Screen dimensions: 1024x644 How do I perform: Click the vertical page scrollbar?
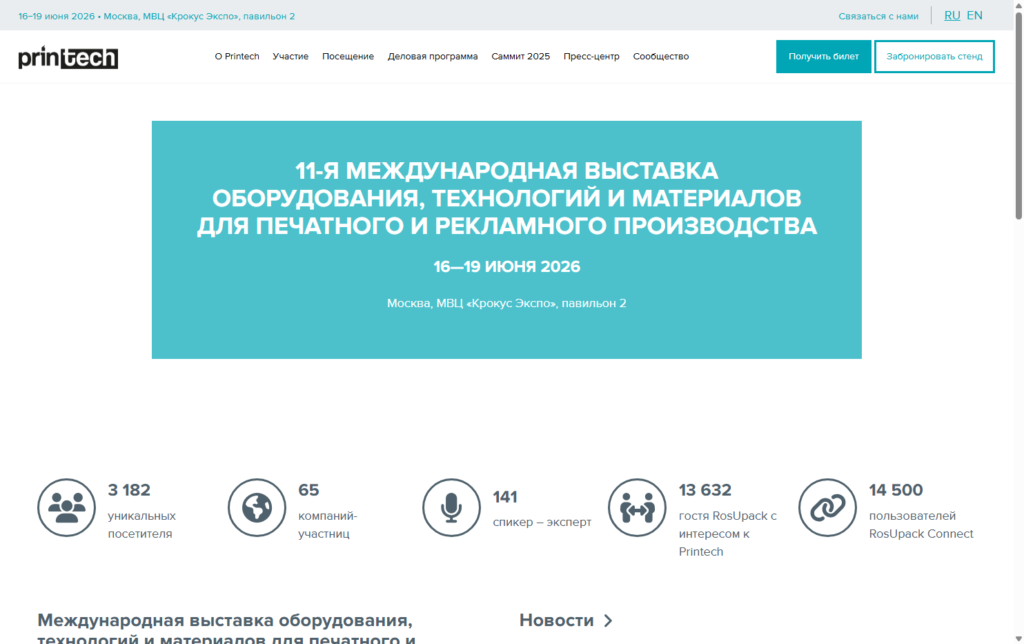pos(1018,120)
